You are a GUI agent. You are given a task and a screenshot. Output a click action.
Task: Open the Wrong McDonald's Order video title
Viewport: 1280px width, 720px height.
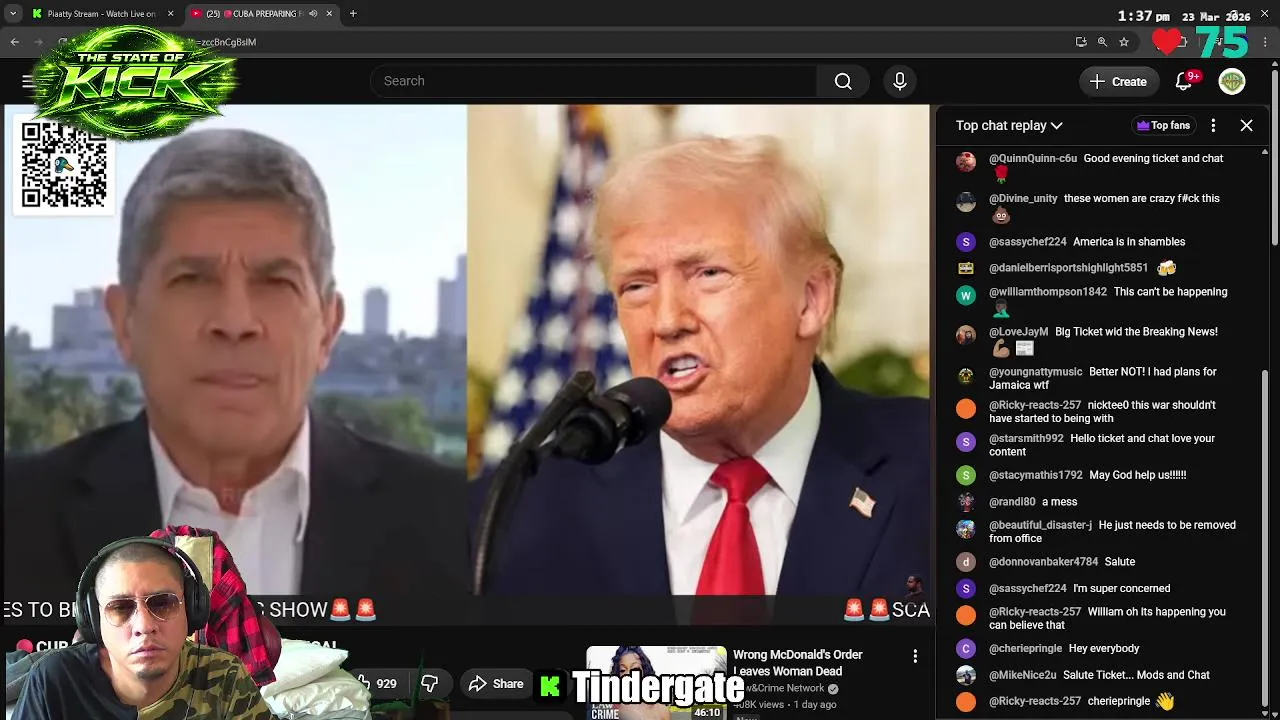click(x=797, y=663)
